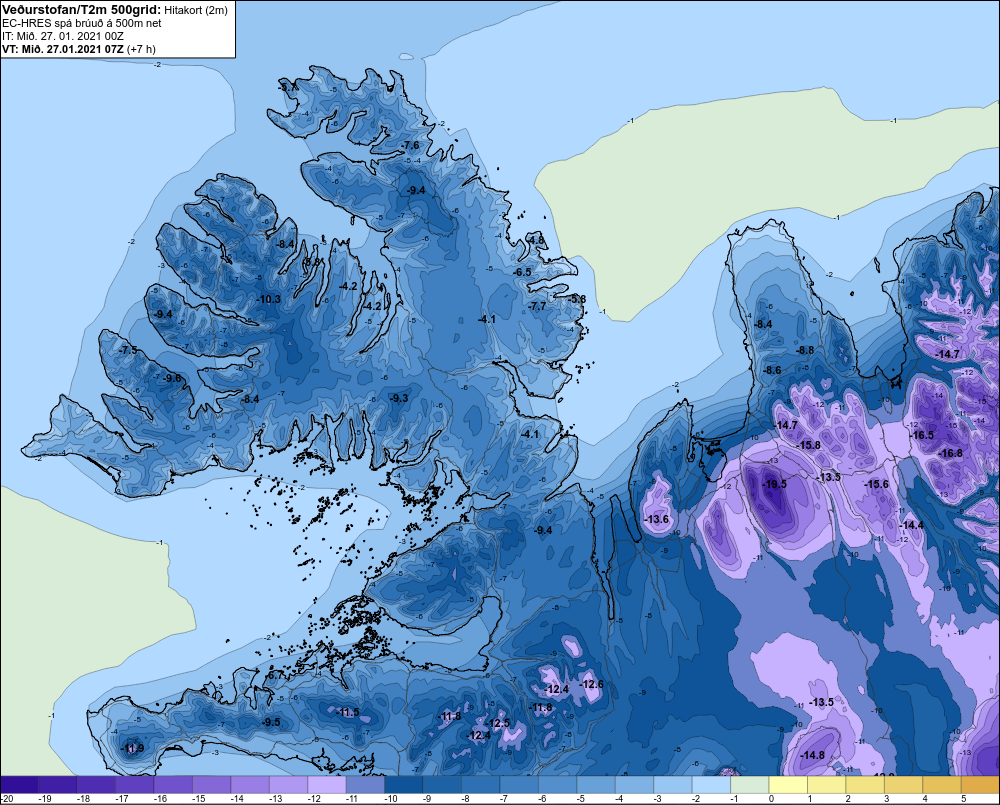Click the title text Veðurstofan/T2m 500grid
The image size is (1000, 805).
tap(82, 10)
